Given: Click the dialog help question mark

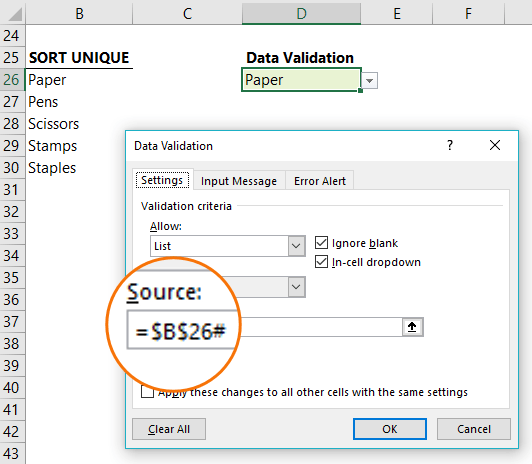Looking at the screenshot, I should pos(450,145).
